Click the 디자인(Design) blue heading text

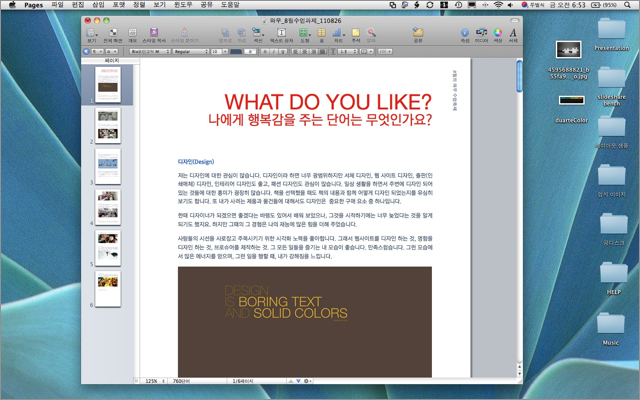[196, 162]
